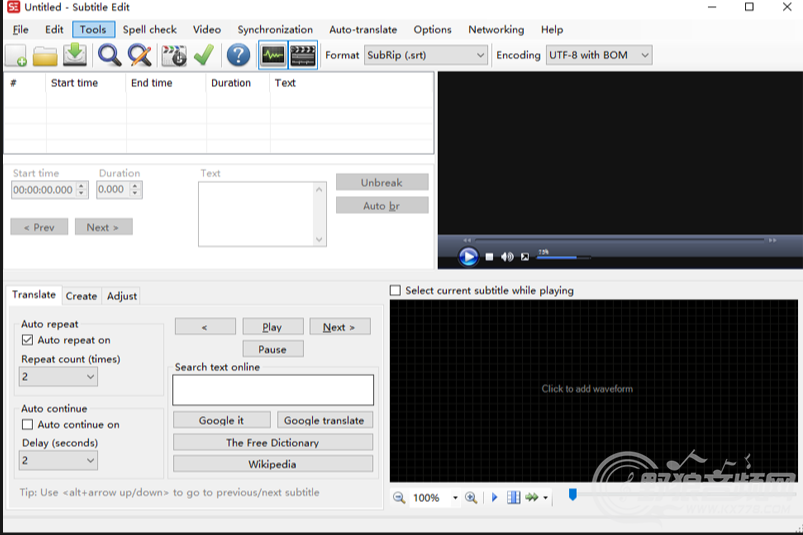Click the Search text online field
The width and height of the screenshot is (803, 535).
coord(273,390)
